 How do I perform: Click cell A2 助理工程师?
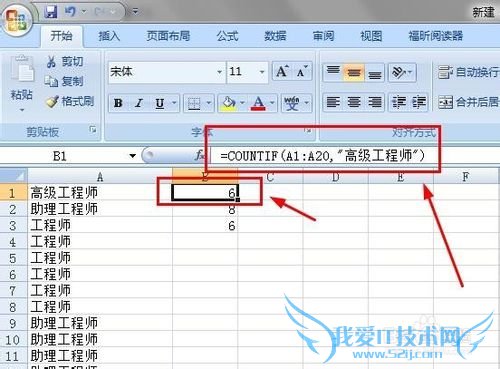[x=100, y=209]
